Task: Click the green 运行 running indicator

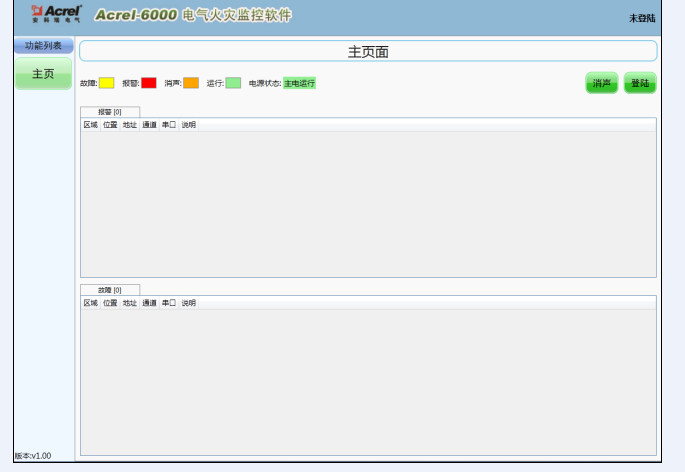Action: 233,83
